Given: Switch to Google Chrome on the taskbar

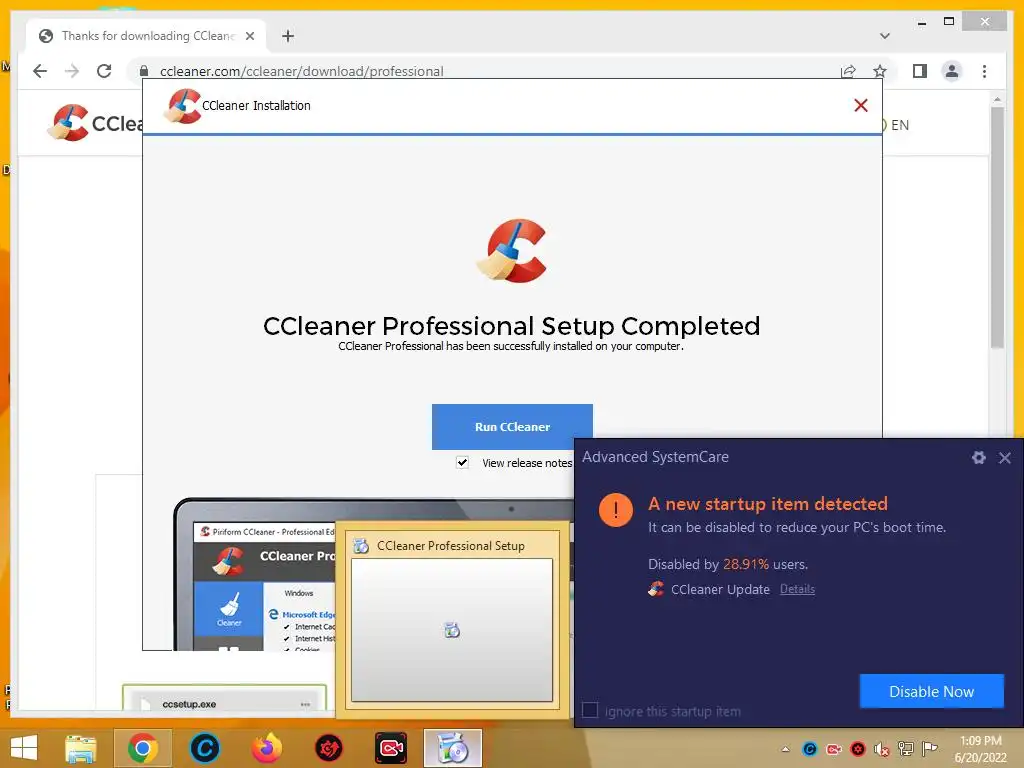Looking at the screenshot, I should (x=142, y=748).
